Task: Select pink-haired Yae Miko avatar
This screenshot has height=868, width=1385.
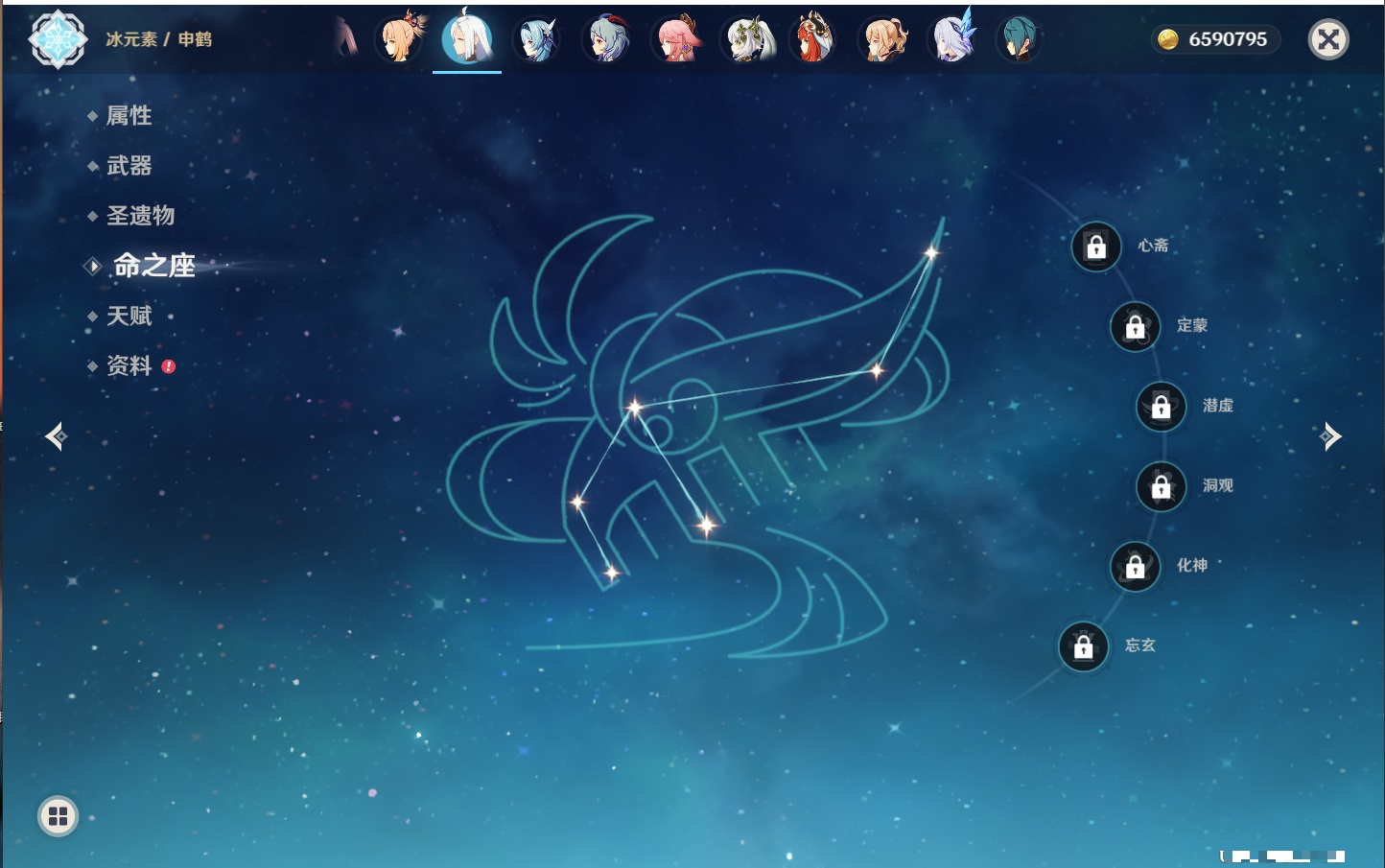Action: 676,39
